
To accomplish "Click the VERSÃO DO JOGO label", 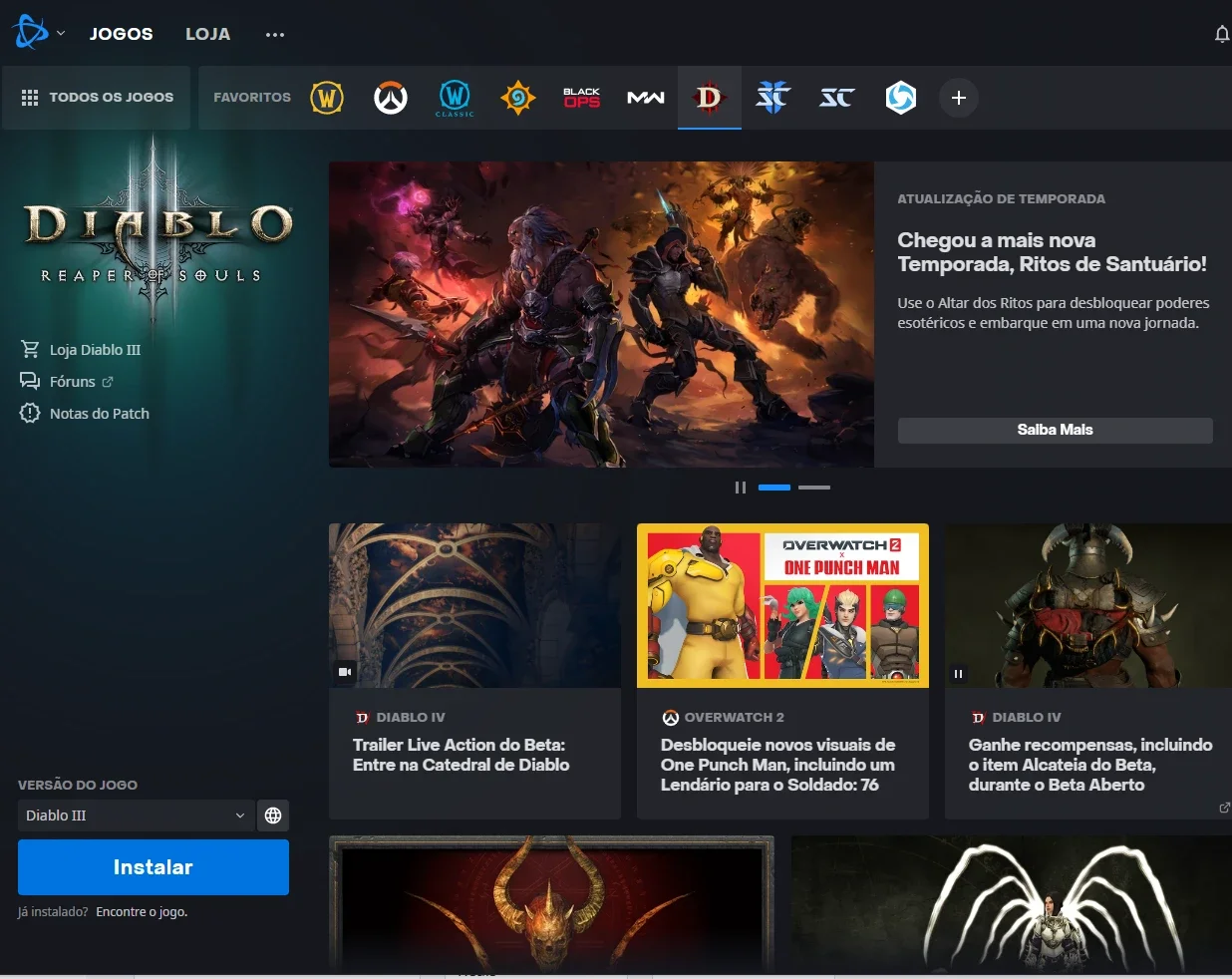I will click(78, 785).
